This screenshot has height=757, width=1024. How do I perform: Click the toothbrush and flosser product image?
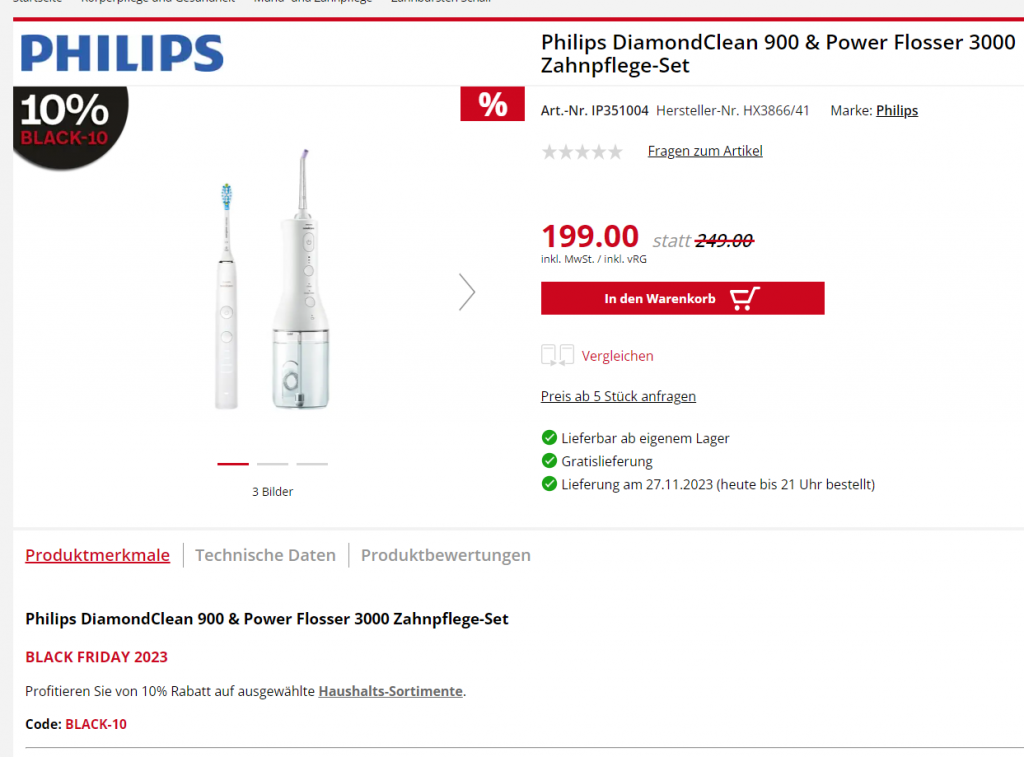point(272,280)
